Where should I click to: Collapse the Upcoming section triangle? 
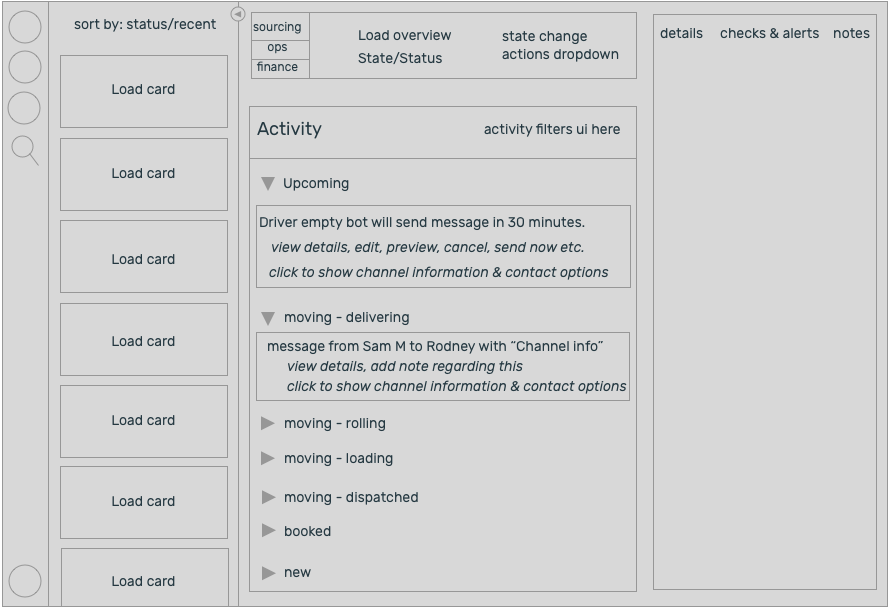click(x=268, y=183)
